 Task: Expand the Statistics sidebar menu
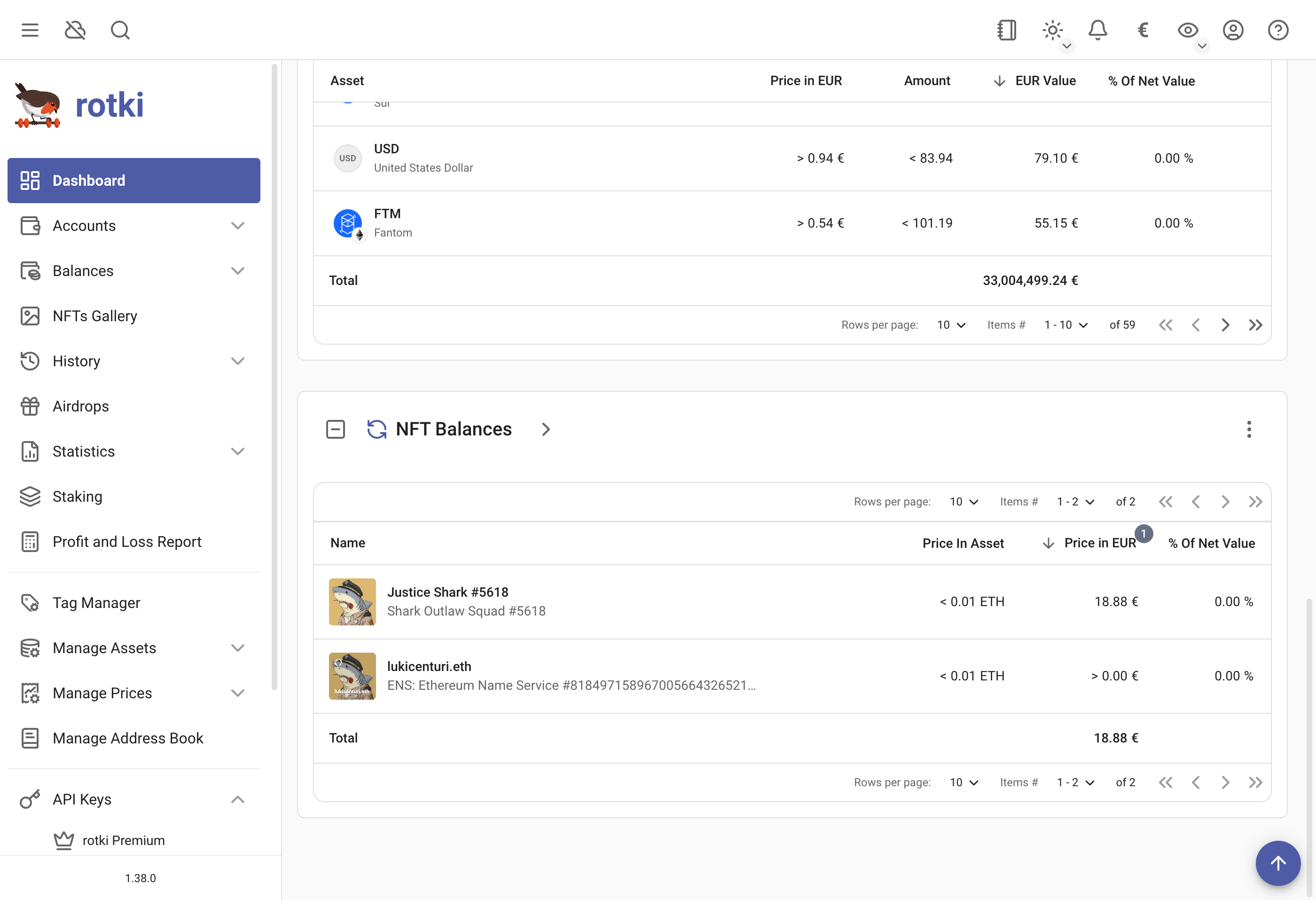(133, 451)
